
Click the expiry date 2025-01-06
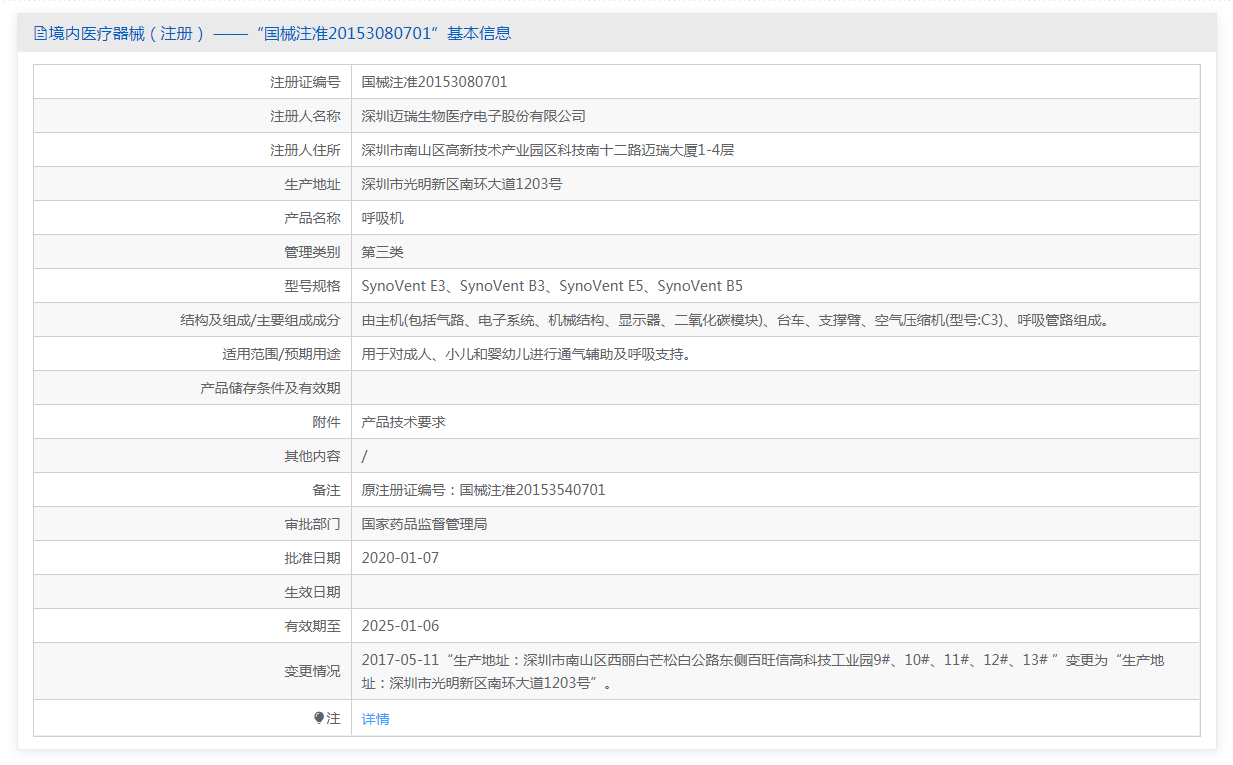click(x=400, y=626)
